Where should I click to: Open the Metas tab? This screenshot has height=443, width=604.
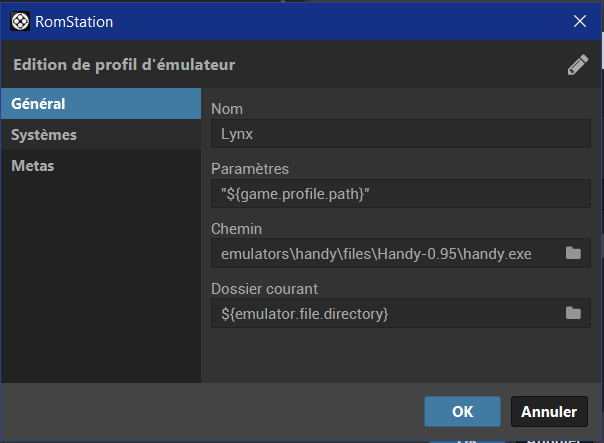[101, 166]
